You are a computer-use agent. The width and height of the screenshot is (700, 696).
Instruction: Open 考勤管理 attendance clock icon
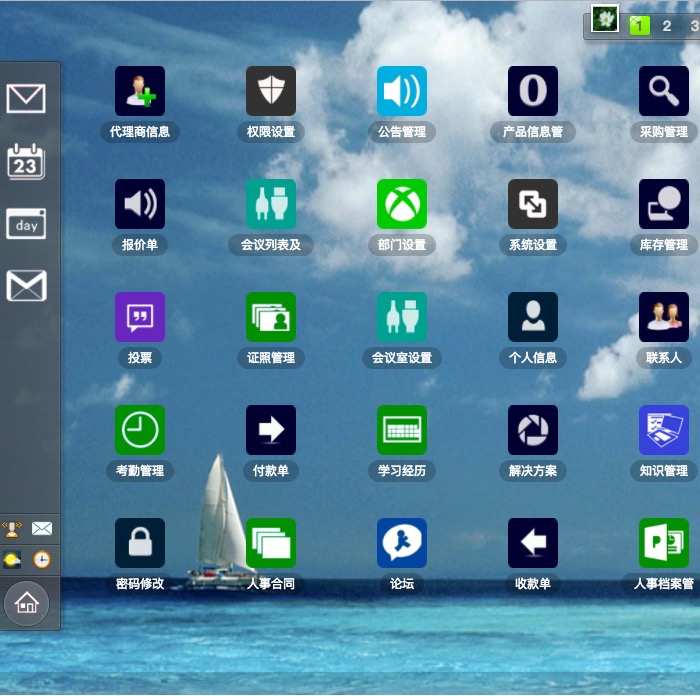coord(140,430)
